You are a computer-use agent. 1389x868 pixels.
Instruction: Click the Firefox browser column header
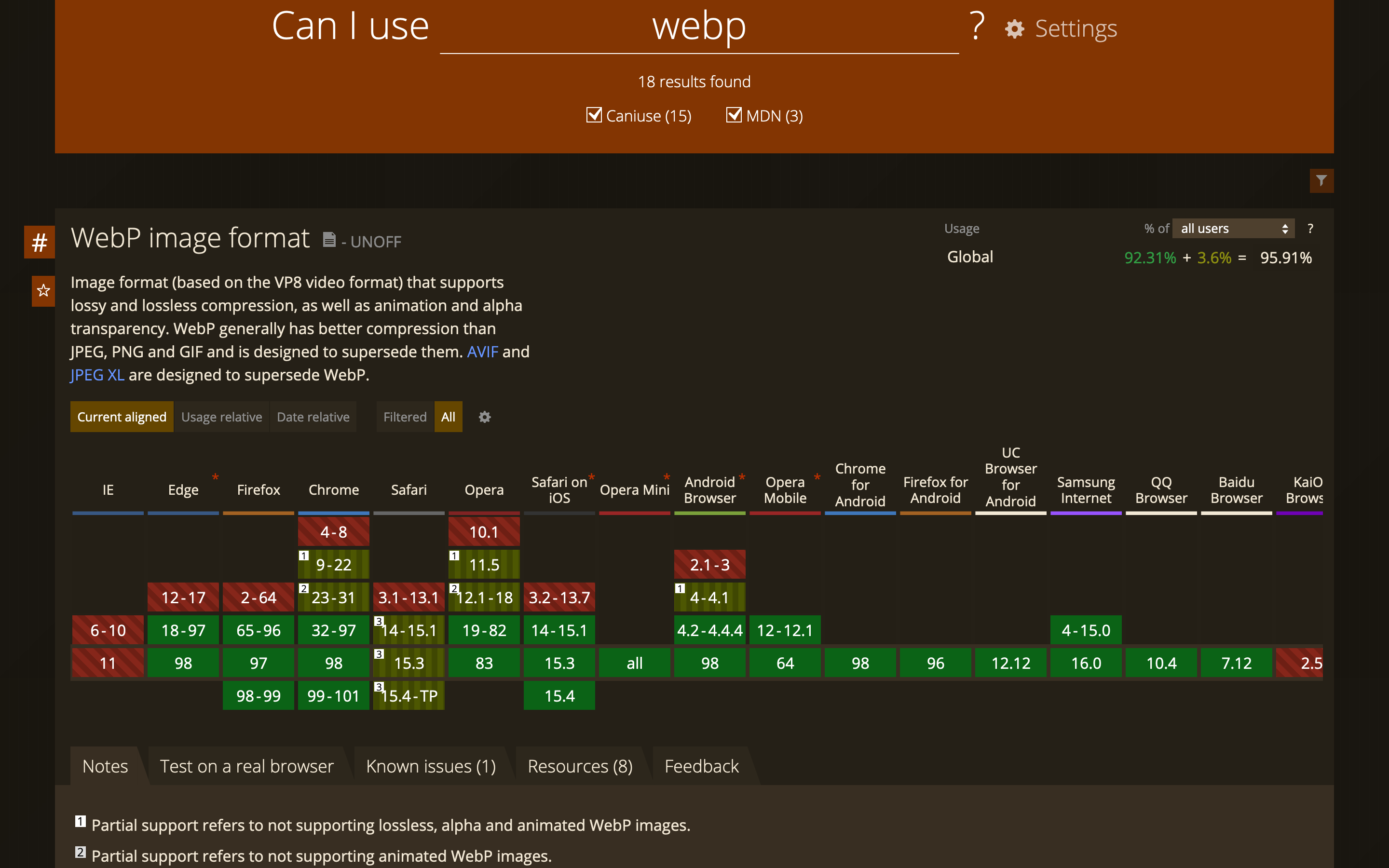(x=259, y=489)
